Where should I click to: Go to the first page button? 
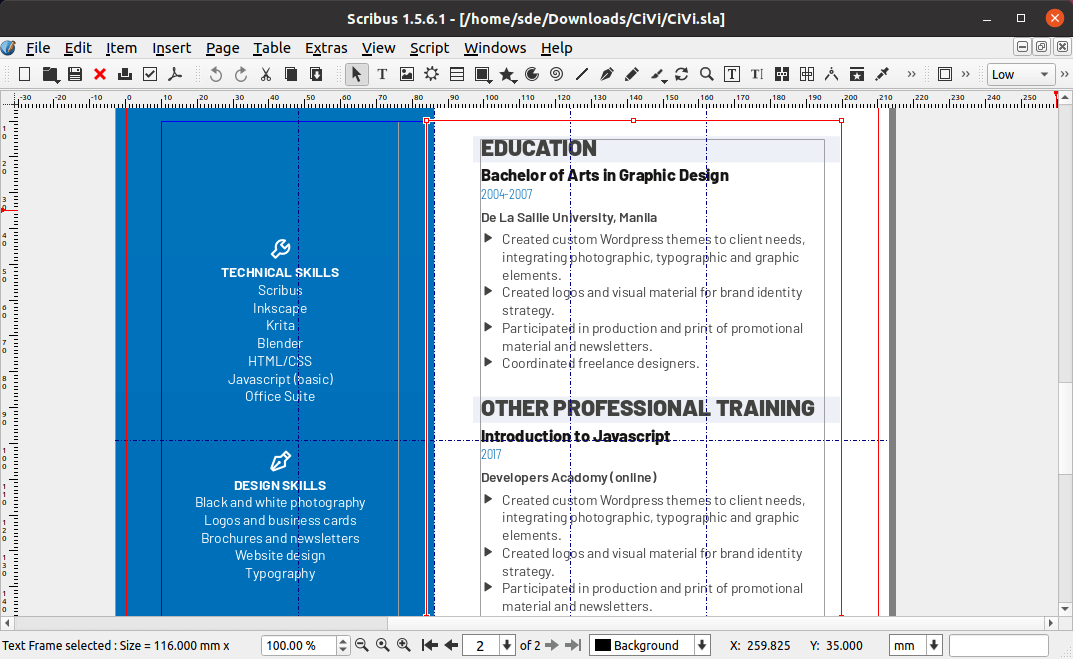429,645
